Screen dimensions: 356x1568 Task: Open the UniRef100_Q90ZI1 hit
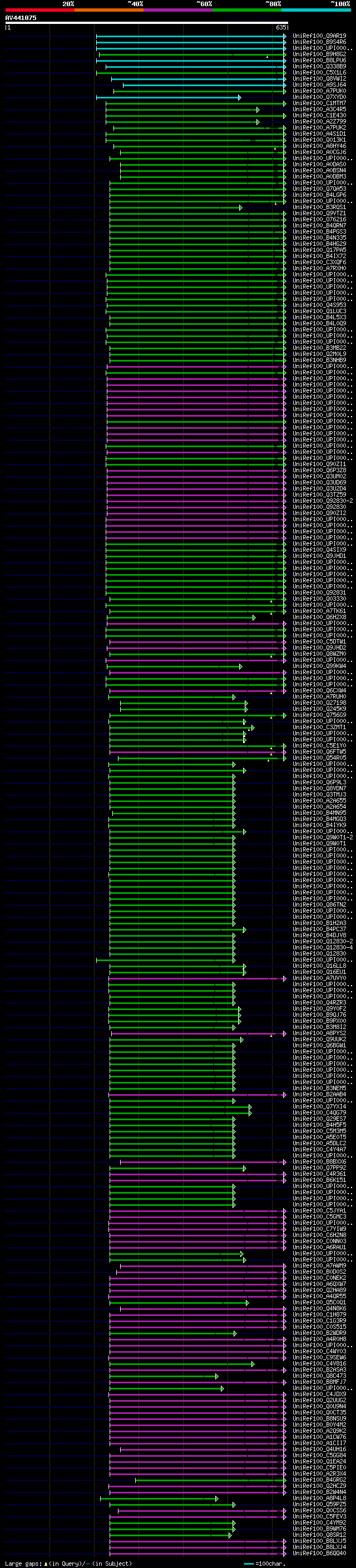click(319, 464)
